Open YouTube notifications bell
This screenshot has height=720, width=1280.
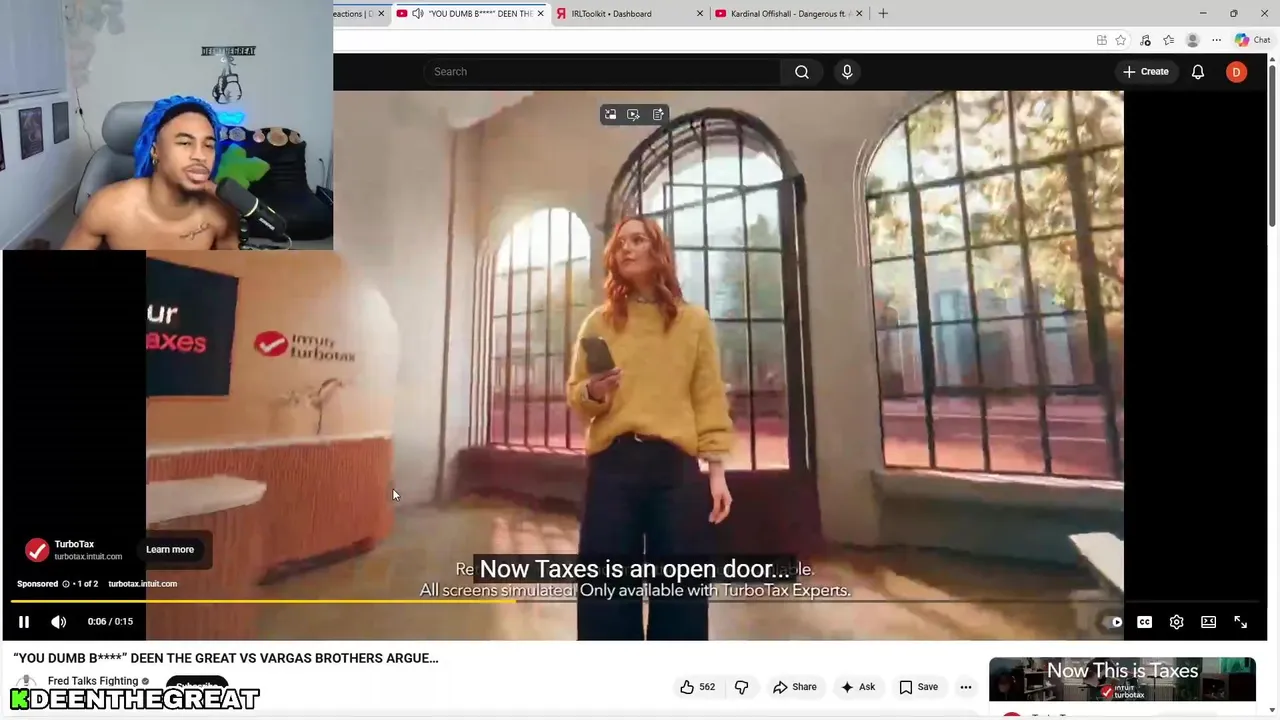point(1198,72)
